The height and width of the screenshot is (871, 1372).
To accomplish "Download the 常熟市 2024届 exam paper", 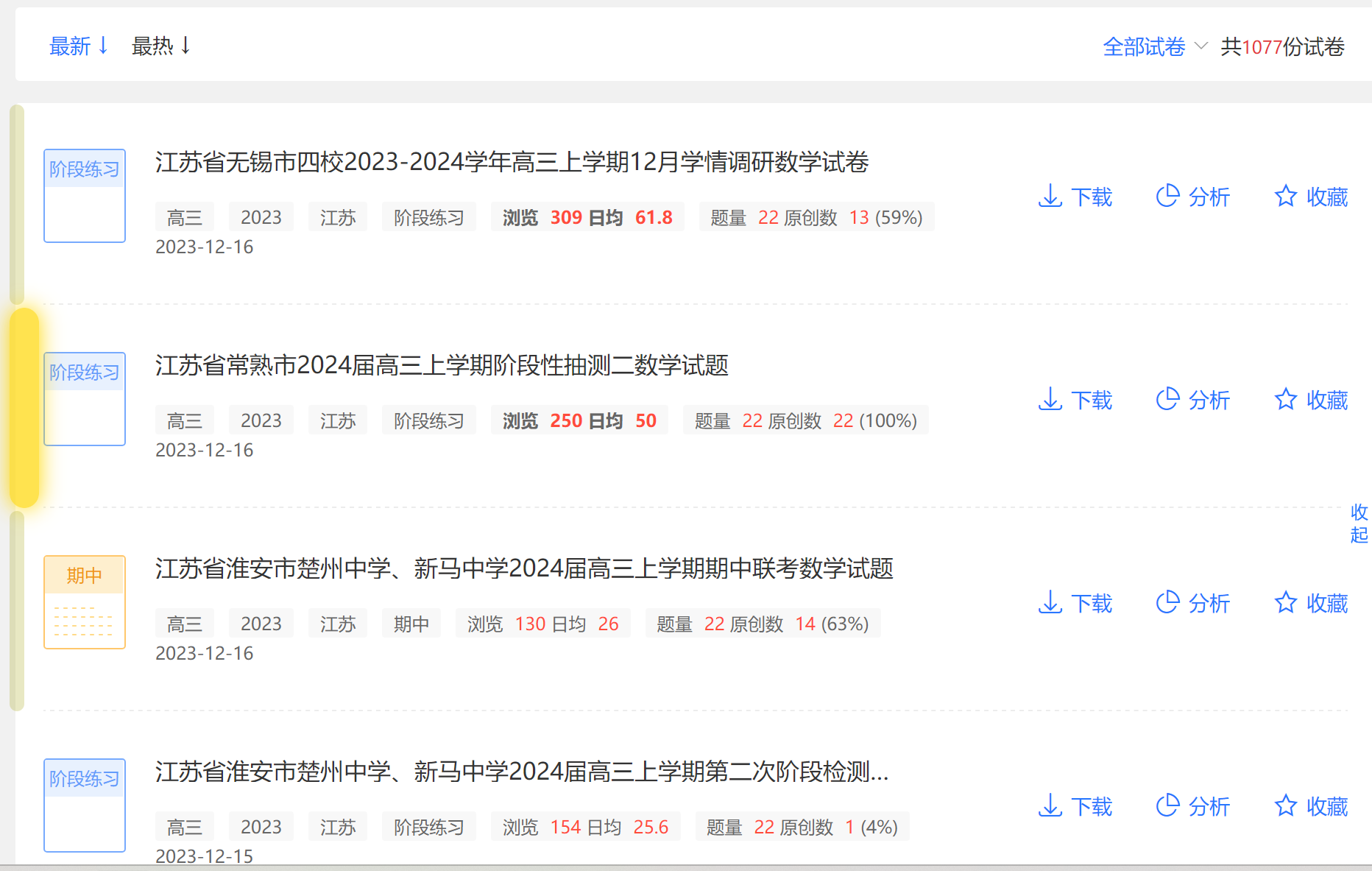I will (1075, 400).
